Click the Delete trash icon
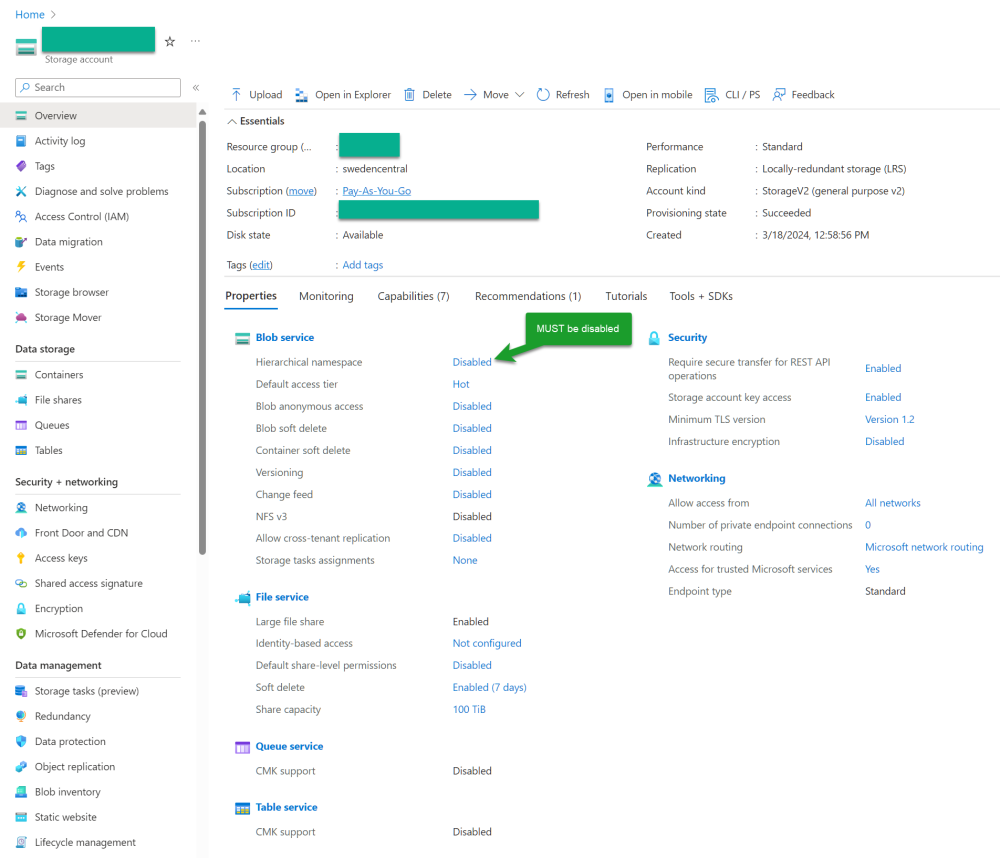 [x=409, y=95]
